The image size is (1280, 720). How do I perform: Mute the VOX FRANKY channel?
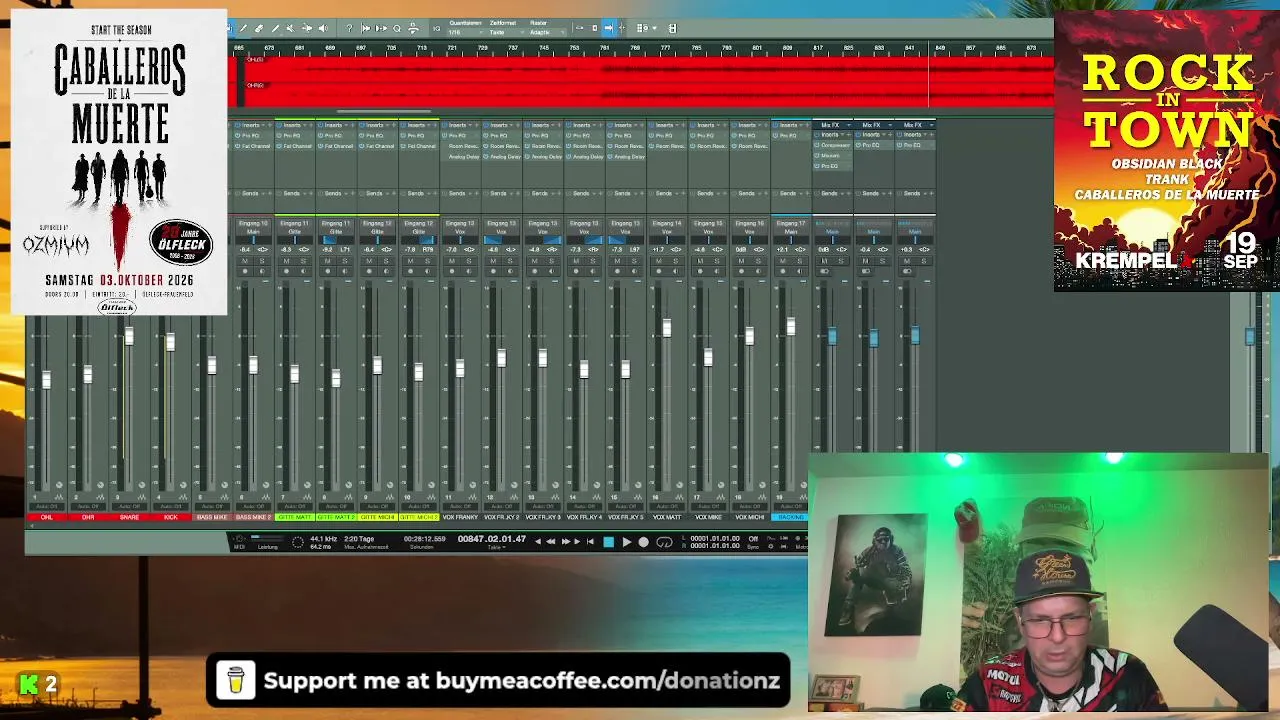(451, 261)
